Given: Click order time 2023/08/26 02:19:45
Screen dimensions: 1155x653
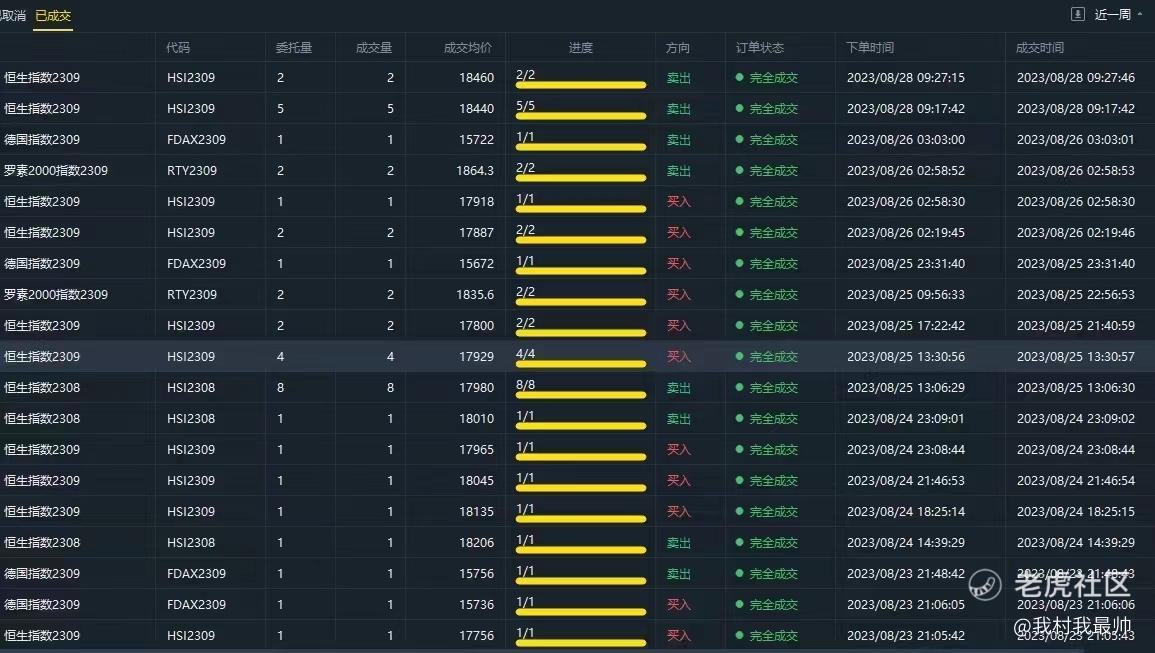Looking at the screenshot, I should click(x=905, y=232).
